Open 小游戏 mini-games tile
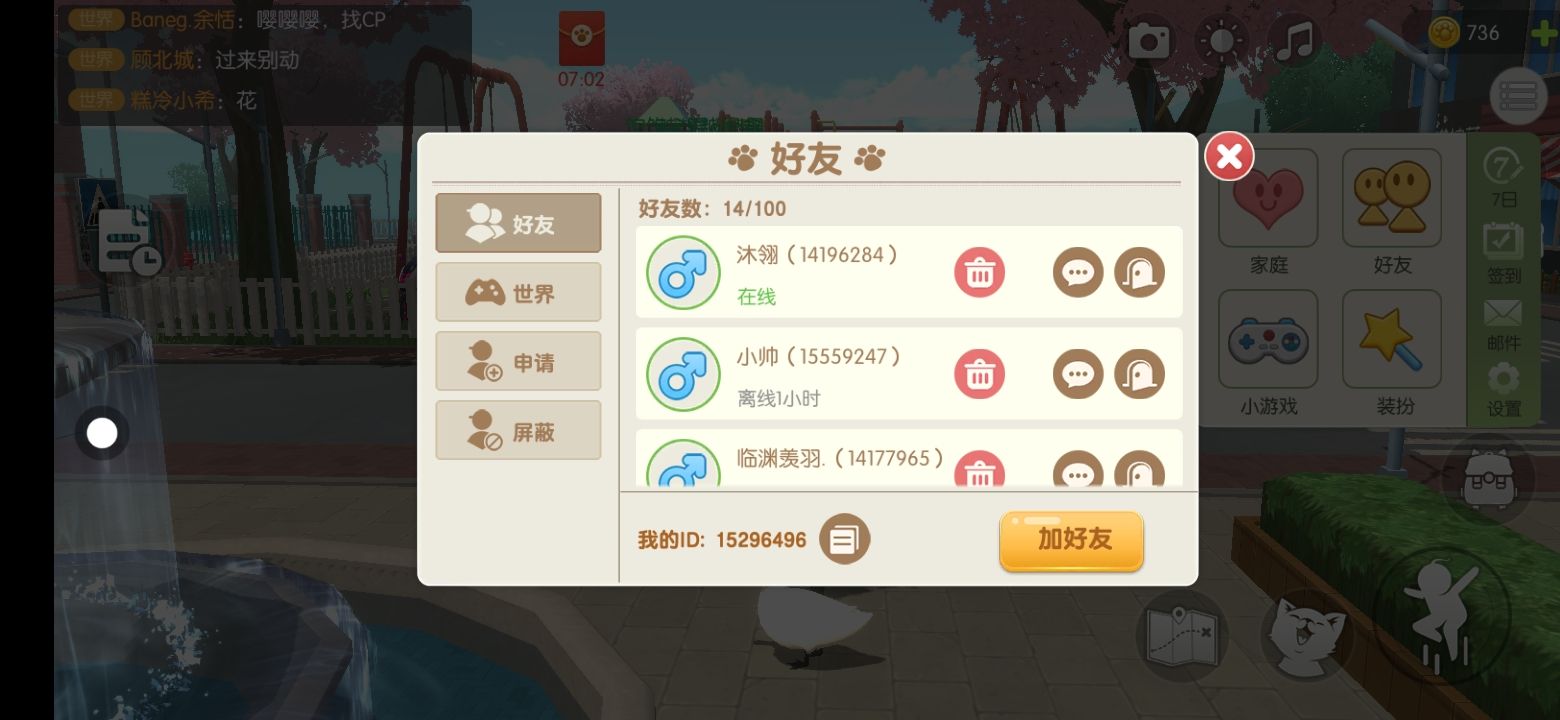 (x=1268, y=354)
